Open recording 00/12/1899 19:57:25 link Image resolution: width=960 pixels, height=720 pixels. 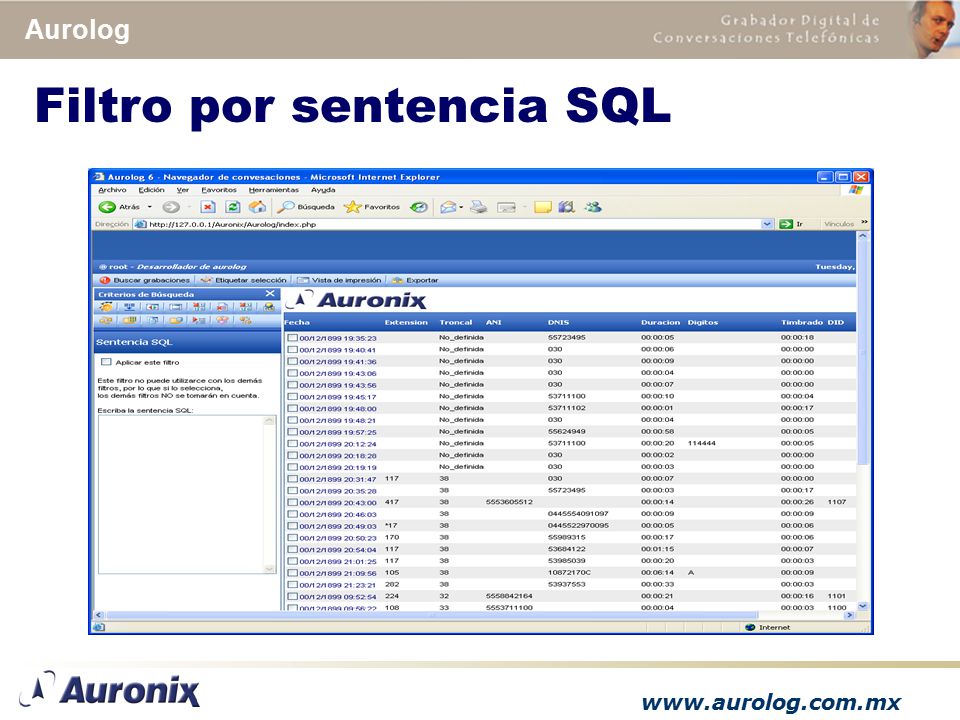338,432
